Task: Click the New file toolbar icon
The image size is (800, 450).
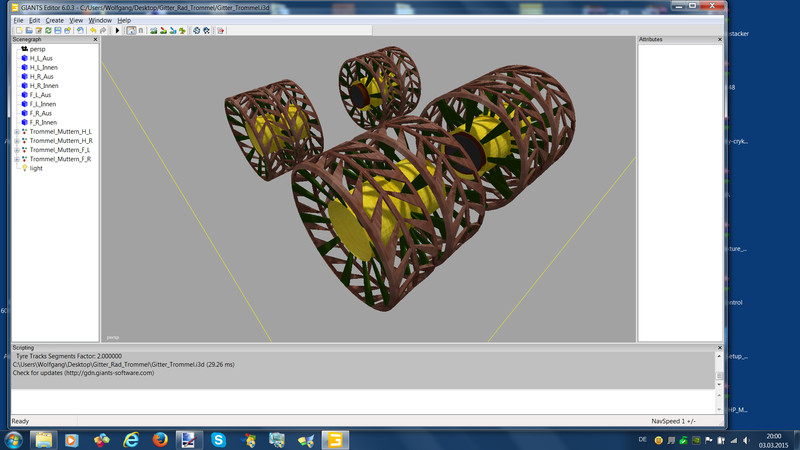Action: (18, 31)
